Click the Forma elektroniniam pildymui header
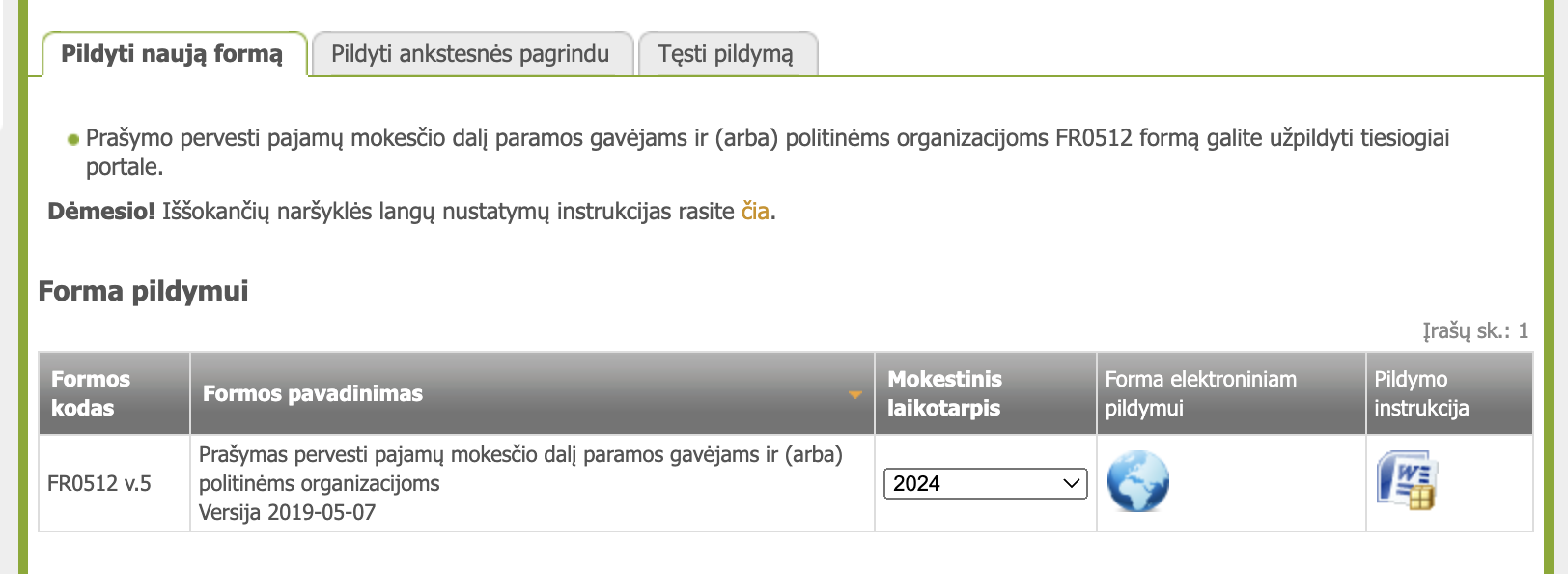The height and width of the screenshot is (574, 1568). pyautogui.click(x=1200, y=393)
